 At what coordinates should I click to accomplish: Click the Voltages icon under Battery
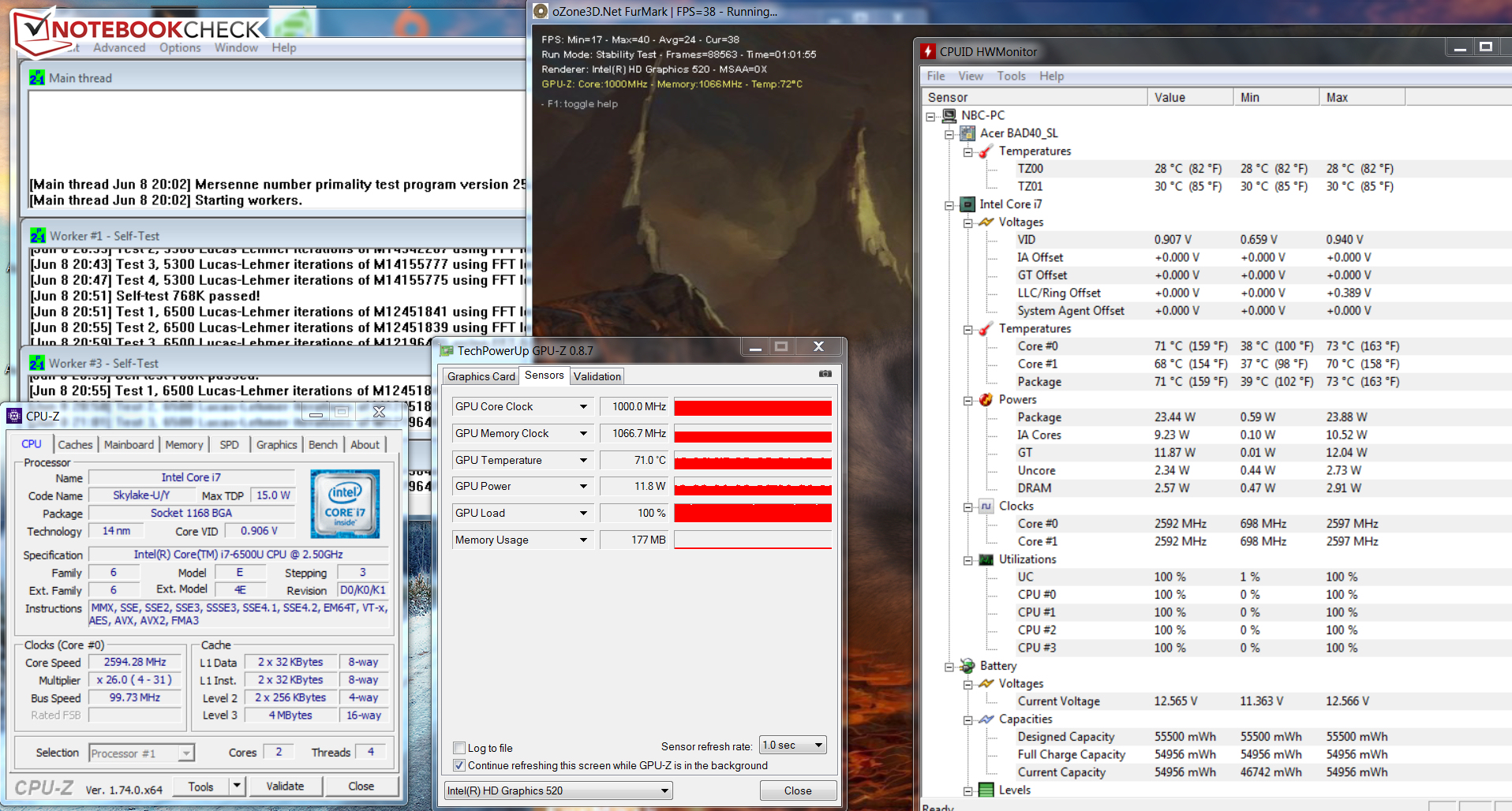(986, 684)
